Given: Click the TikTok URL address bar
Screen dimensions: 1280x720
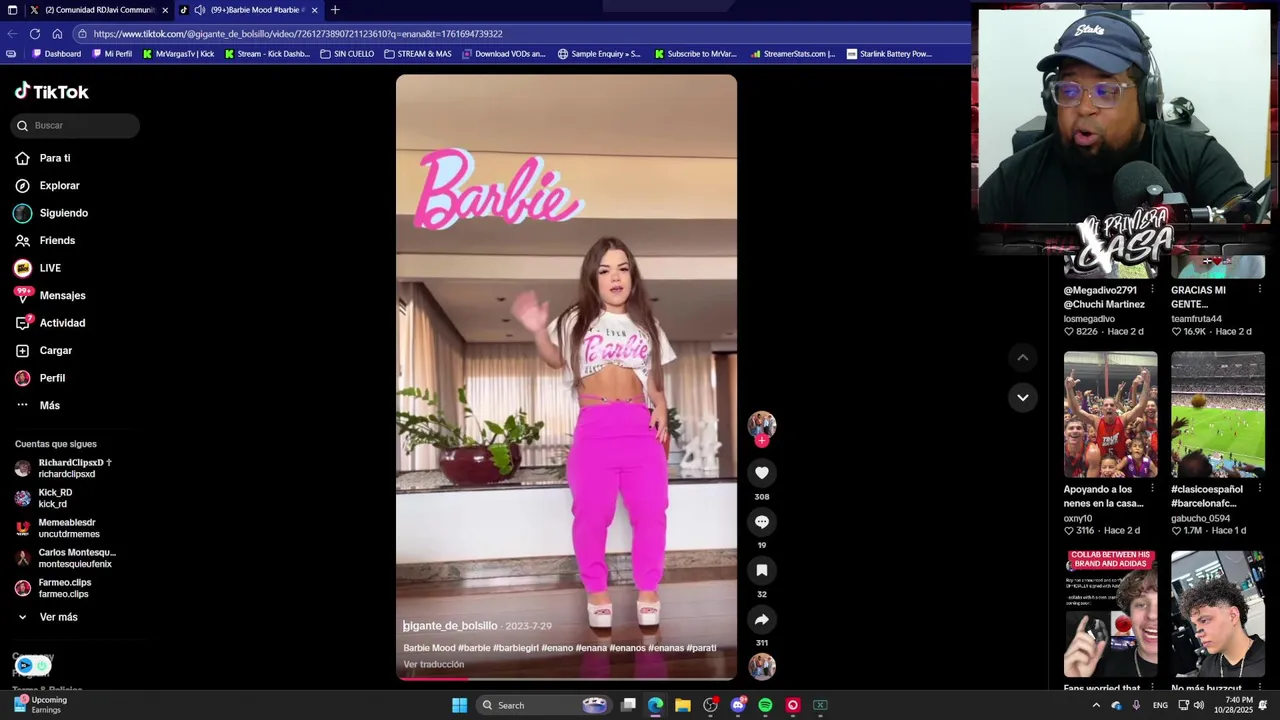Looking at the screenshot, I should (x=520, y=33).
